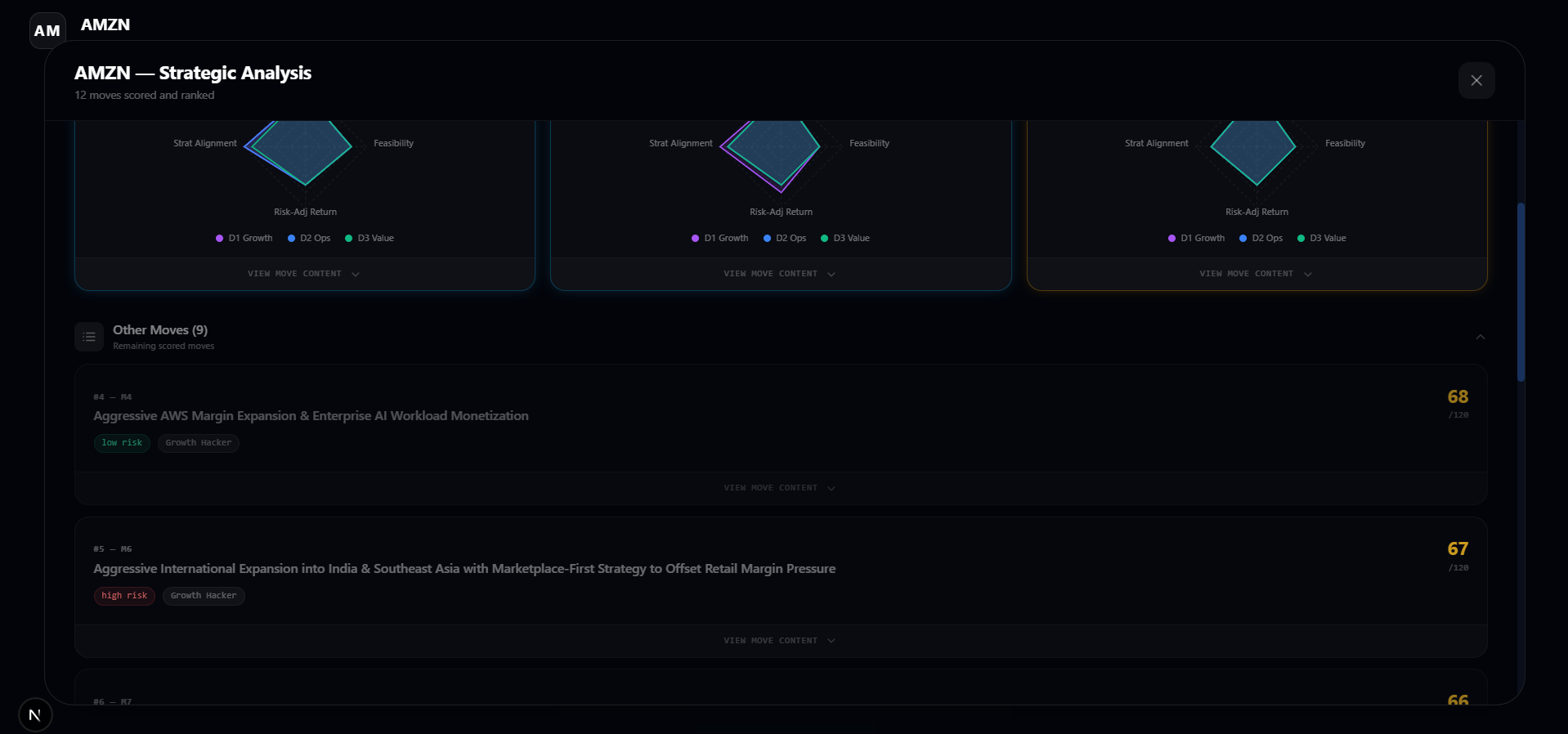This screenshot has height=734, width=1568.
Task: Expand View Move Content on second radar card
Action: (x=780, y=274)
